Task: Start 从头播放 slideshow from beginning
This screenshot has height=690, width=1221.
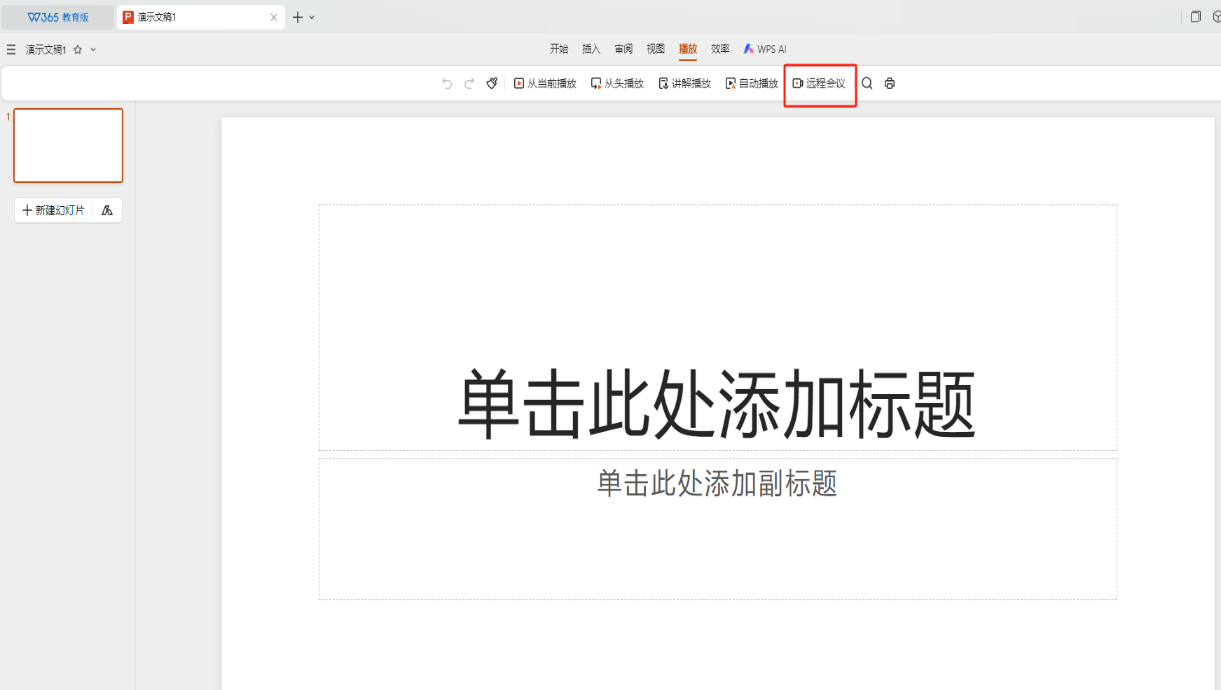Action: [617, 84]
